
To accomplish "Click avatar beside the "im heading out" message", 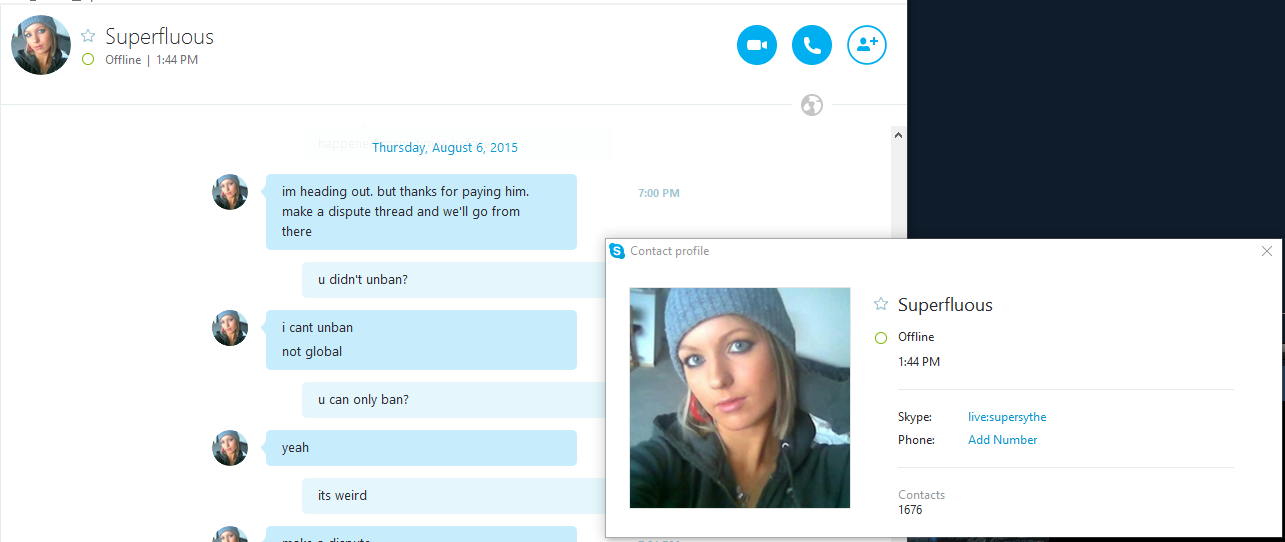I will 230,192.
